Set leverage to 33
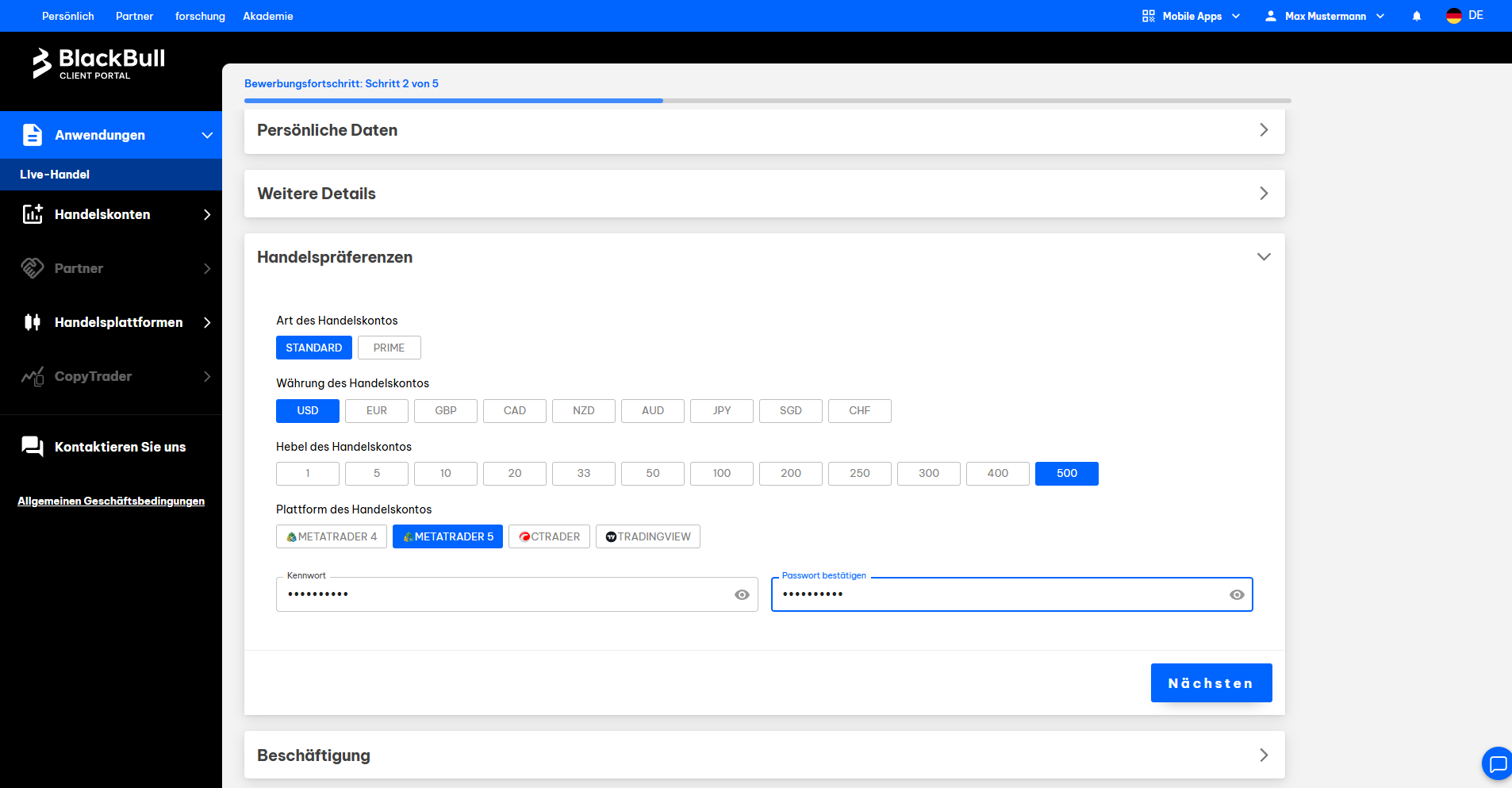 [x=584, y=473]
